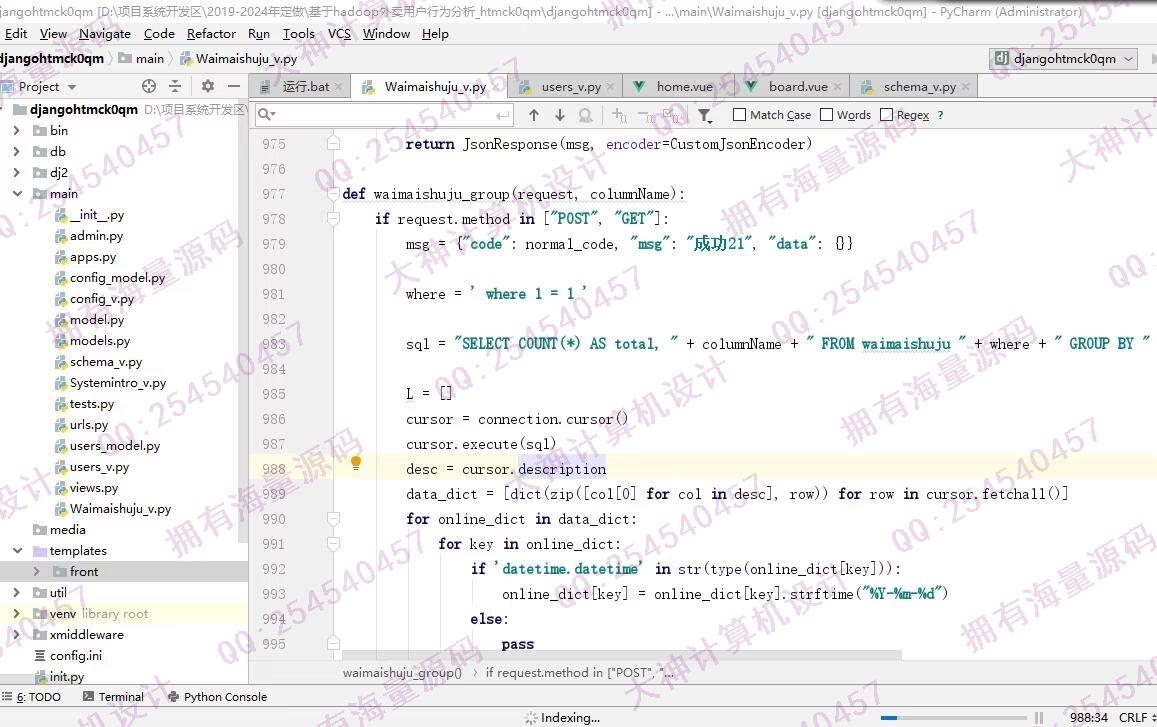Expand the xmiddleware folder
This screenshot has width=1157, height=727.
coord(17,635)
